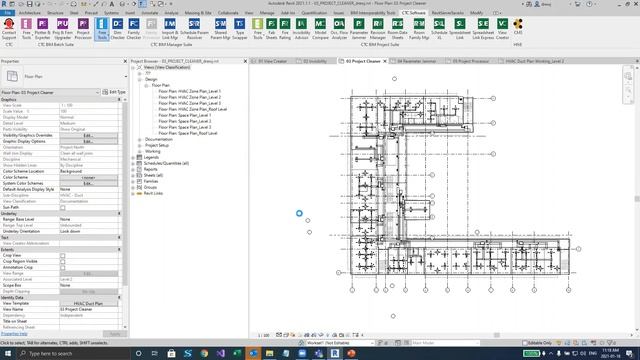Toggle Crop View checkbox
This screenshot has height=360, width=640.
coord(62,256)
